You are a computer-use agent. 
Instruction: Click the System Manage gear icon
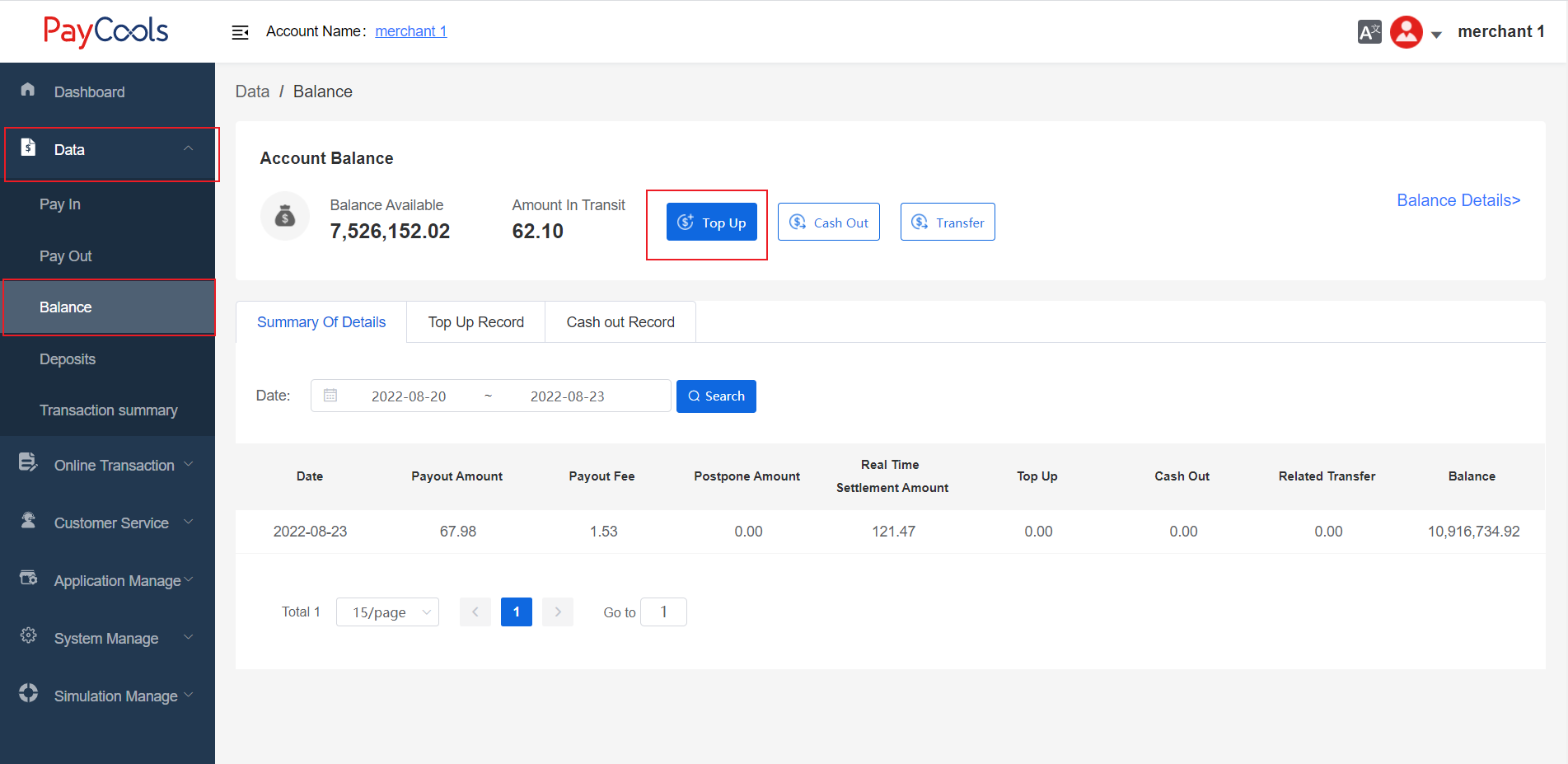[28, 635]
